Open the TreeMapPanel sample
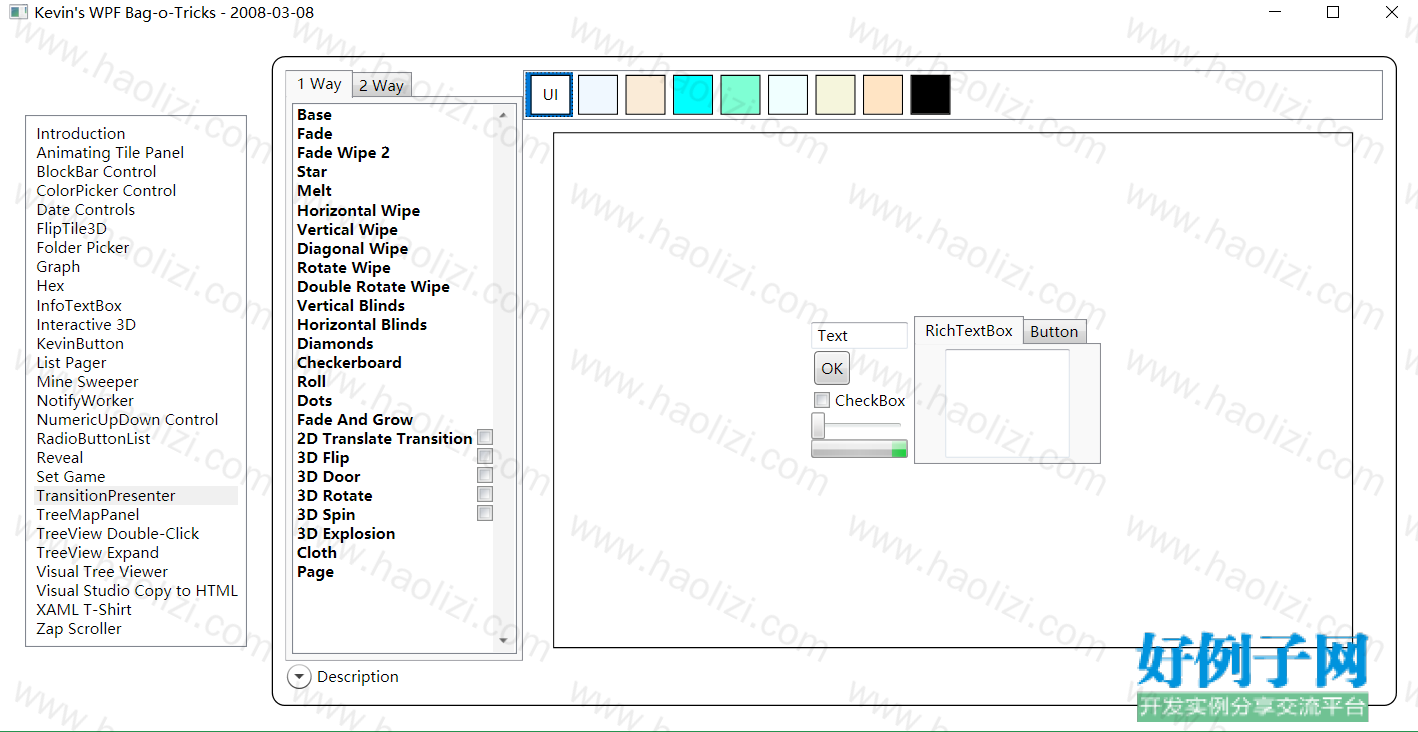Image resolution: width=1418 pixels, height=732 pixels. pyautogui.click(x=88, y=515)
